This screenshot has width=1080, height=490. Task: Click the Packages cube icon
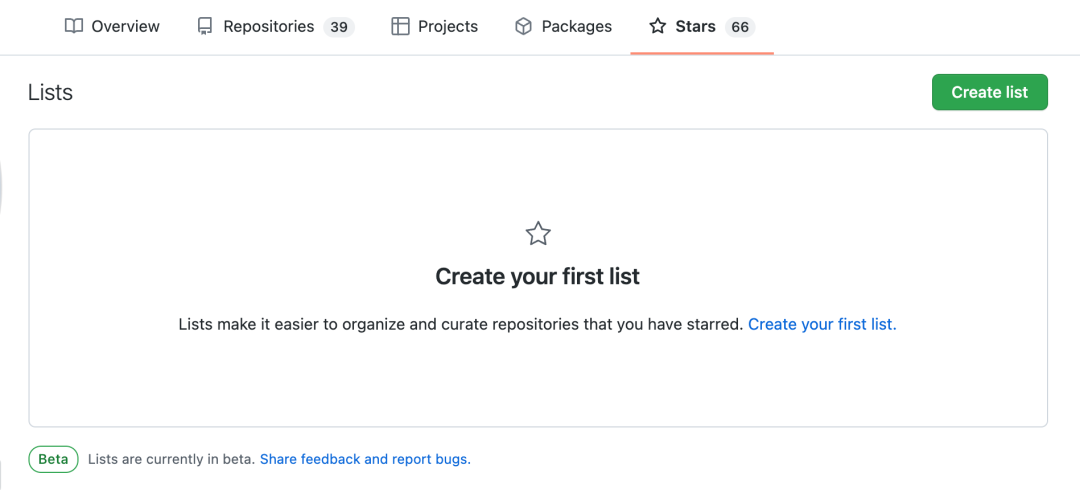click(523, 27)
